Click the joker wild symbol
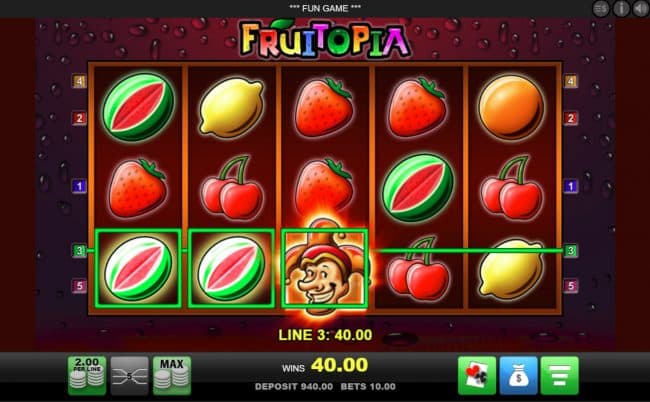Image resolution: width=650 pixels, height=402 pixels. [x=325, y=269]
